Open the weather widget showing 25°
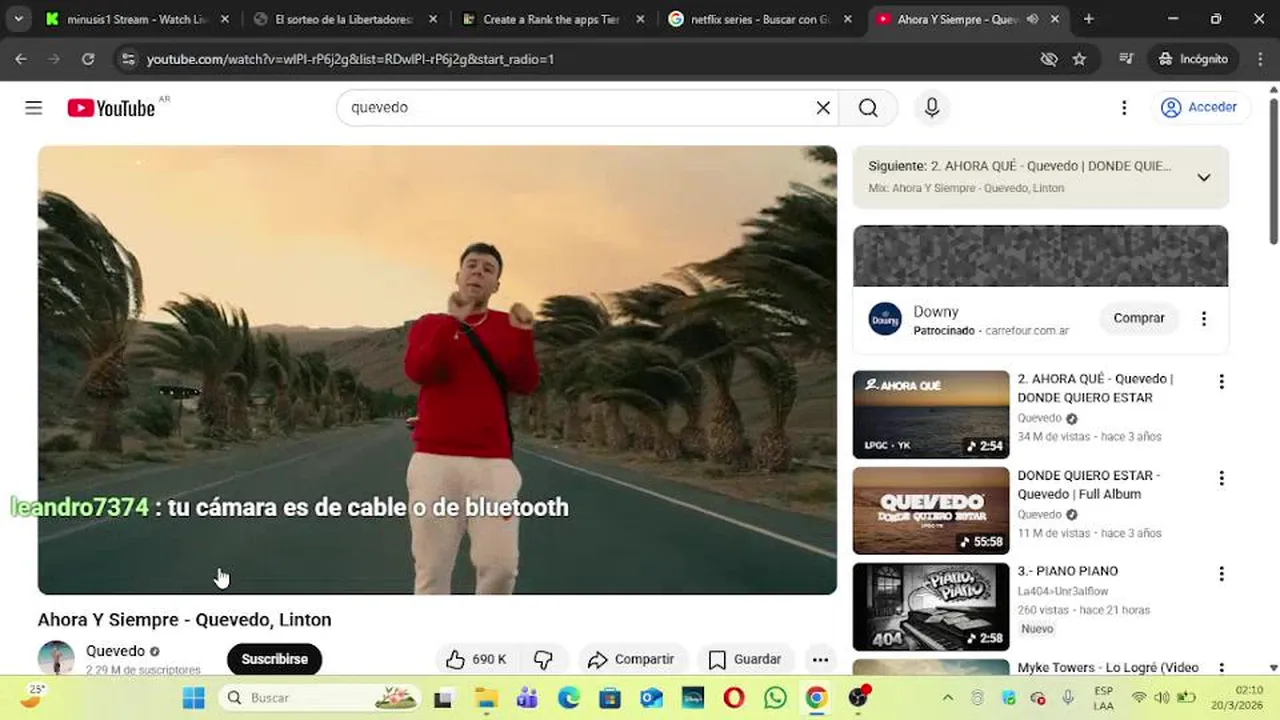This screenshot has width=1280, height=720. click(x=33, y=696)
